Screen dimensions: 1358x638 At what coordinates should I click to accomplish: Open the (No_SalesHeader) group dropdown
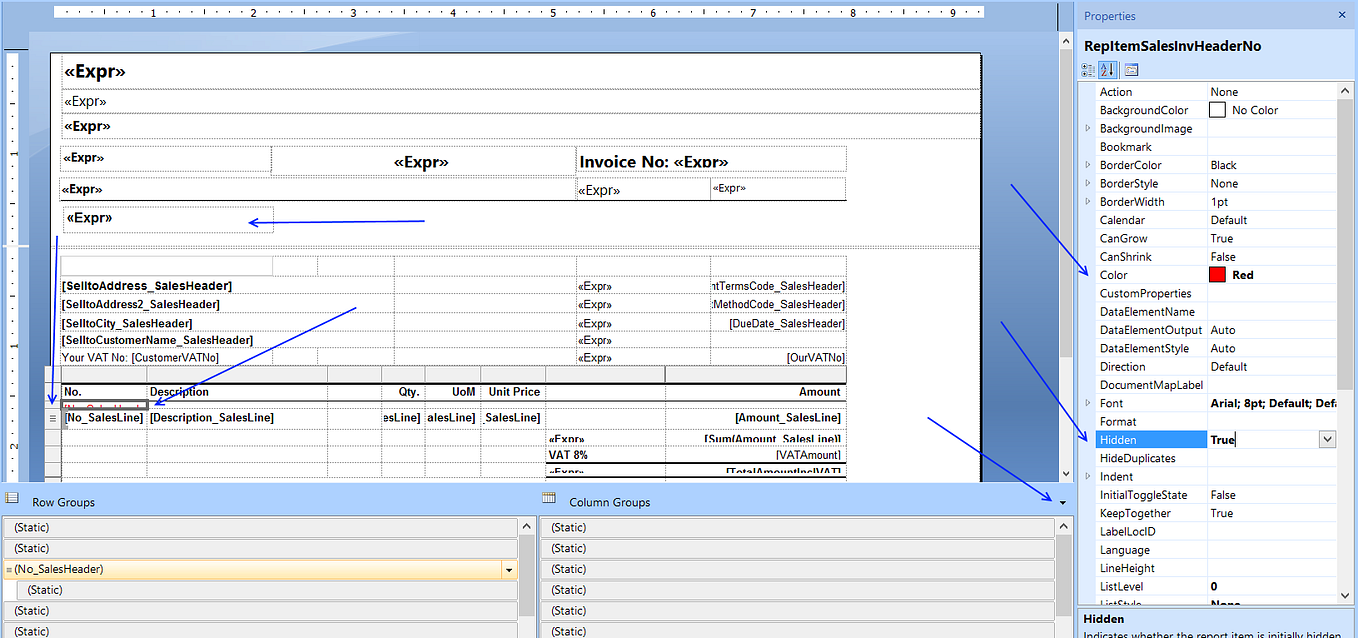tap(509, 568)
